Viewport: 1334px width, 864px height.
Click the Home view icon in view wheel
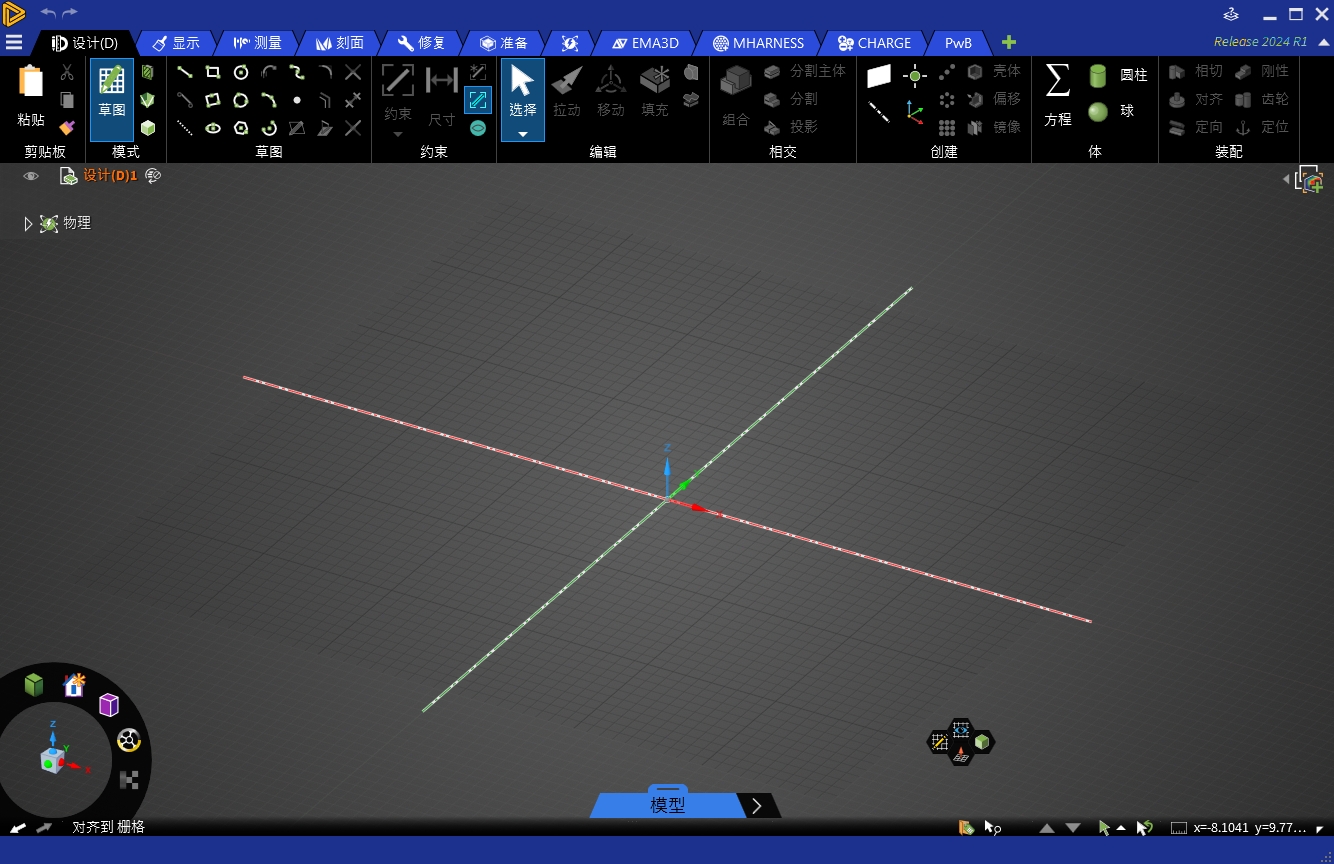click(74, 685)
